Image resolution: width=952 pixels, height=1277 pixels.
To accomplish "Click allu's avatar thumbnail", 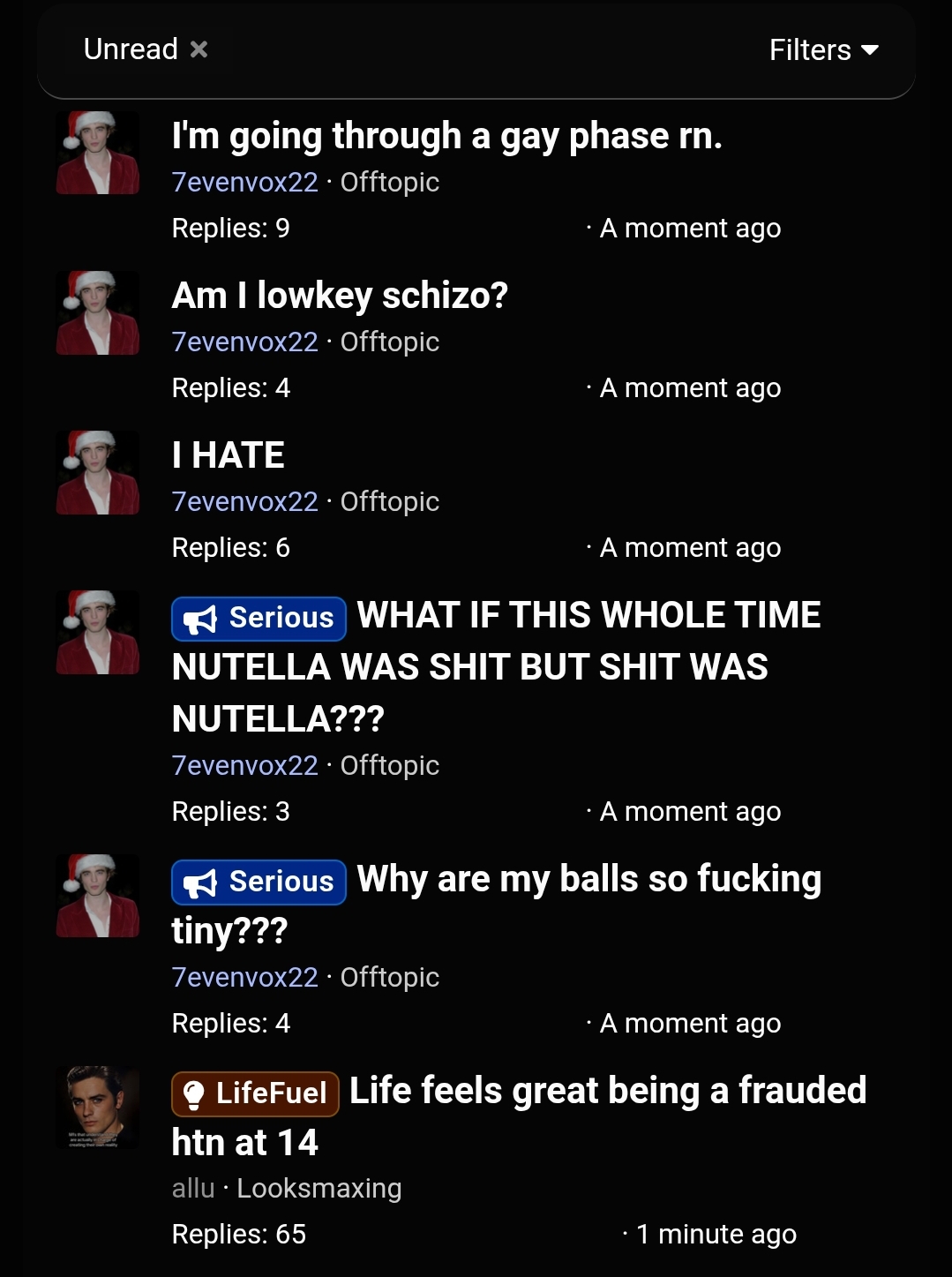I will [x=97, y=1108].
